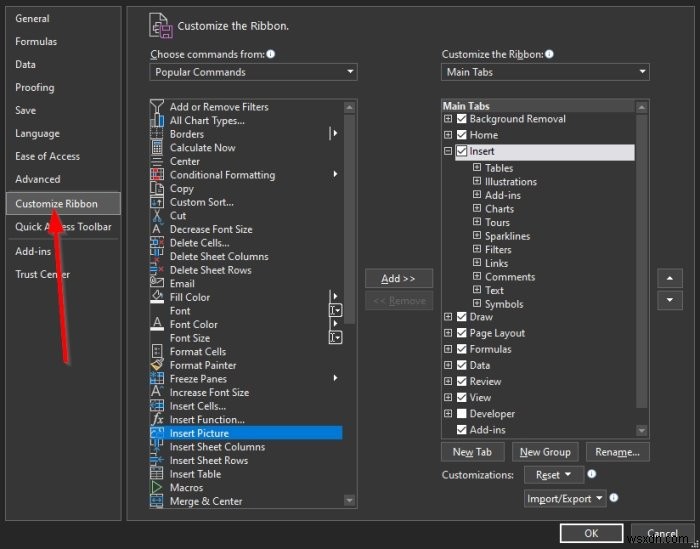Click the Conditional Formatting icon

[157, 175]
